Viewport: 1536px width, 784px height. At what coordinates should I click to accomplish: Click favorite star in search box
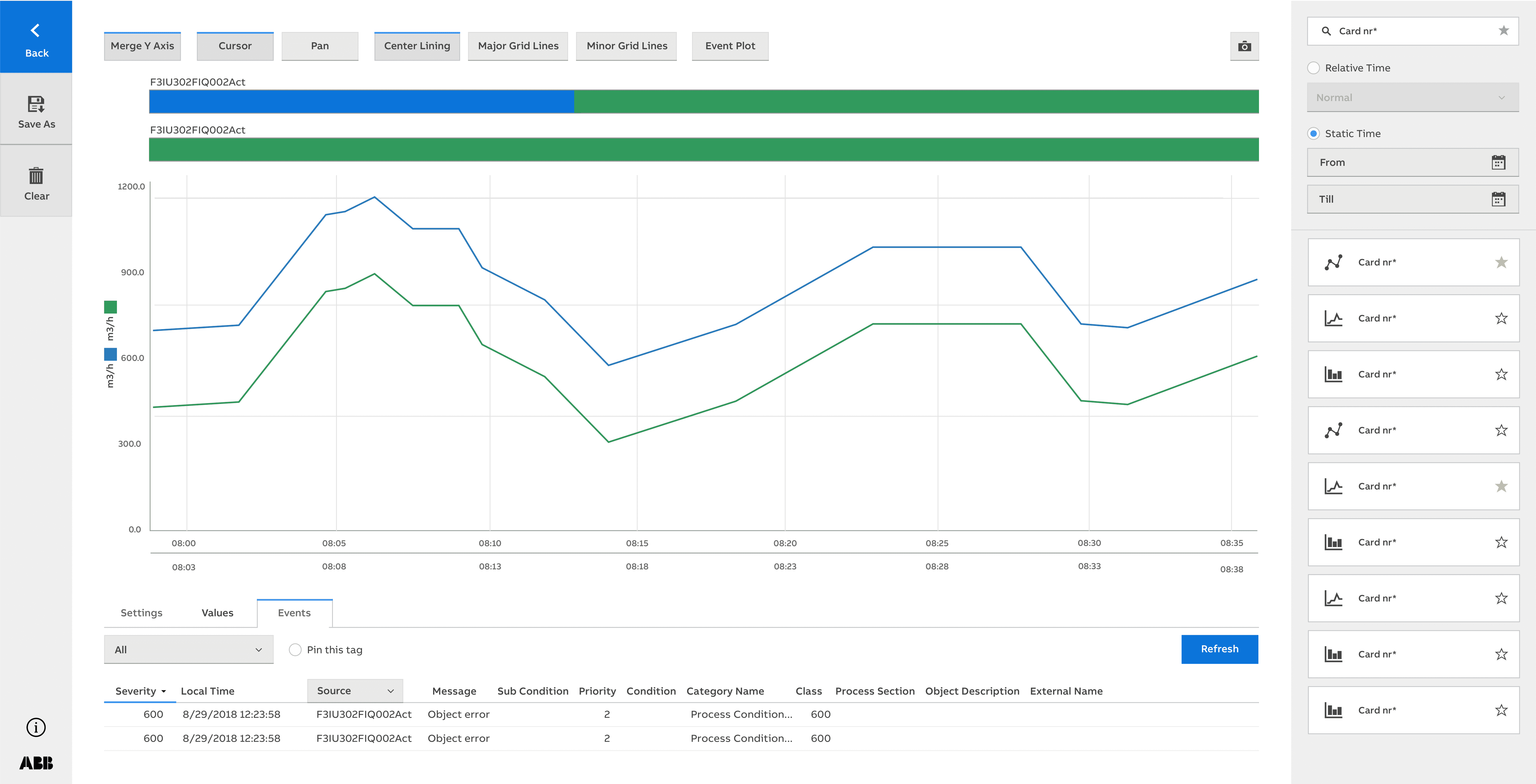point(1503,31)
